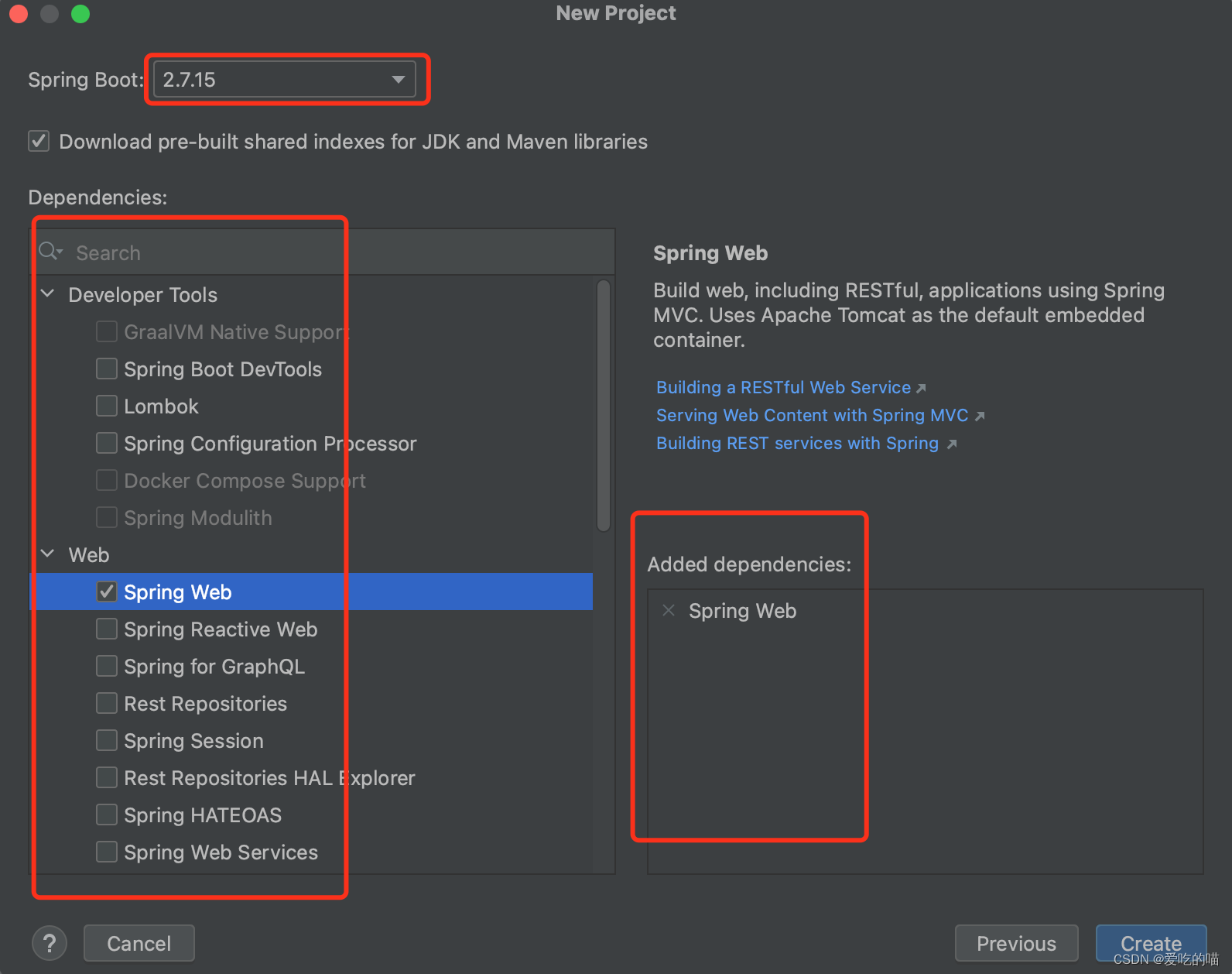Enable Spring Reactive Web

click(x=106, y=629)
